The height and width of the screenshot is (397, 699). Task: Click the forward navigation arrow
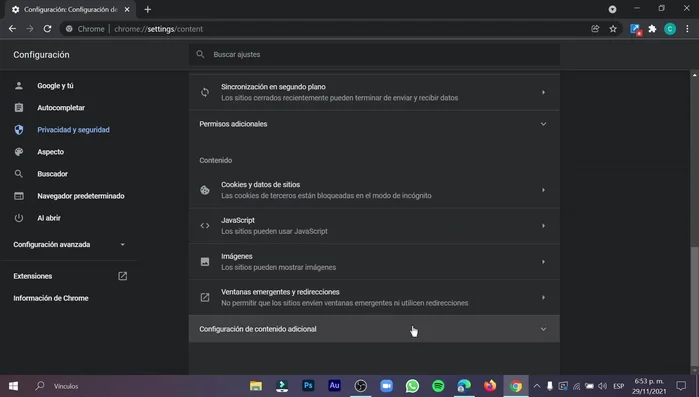[30, 29]
